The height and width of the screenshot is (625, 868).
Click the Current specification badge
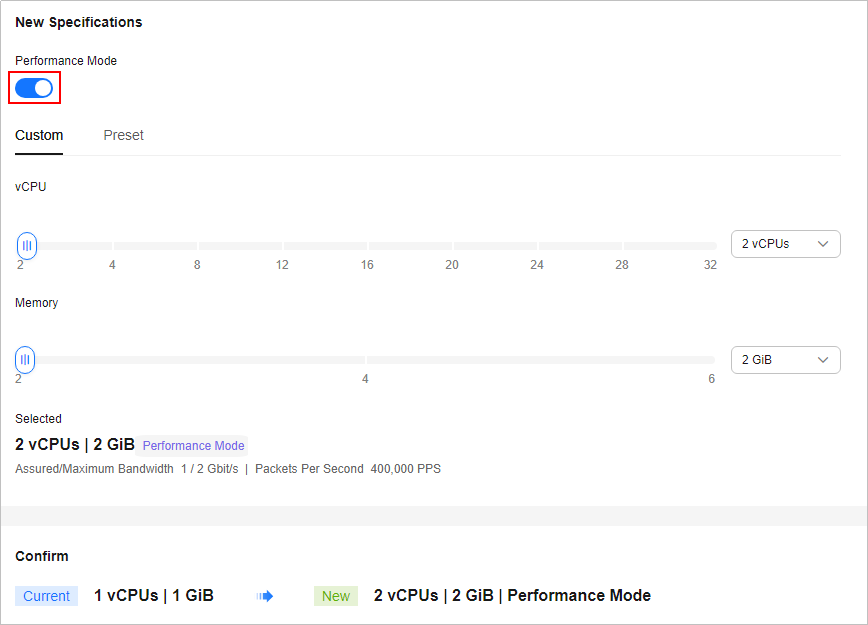click(46, 596)
